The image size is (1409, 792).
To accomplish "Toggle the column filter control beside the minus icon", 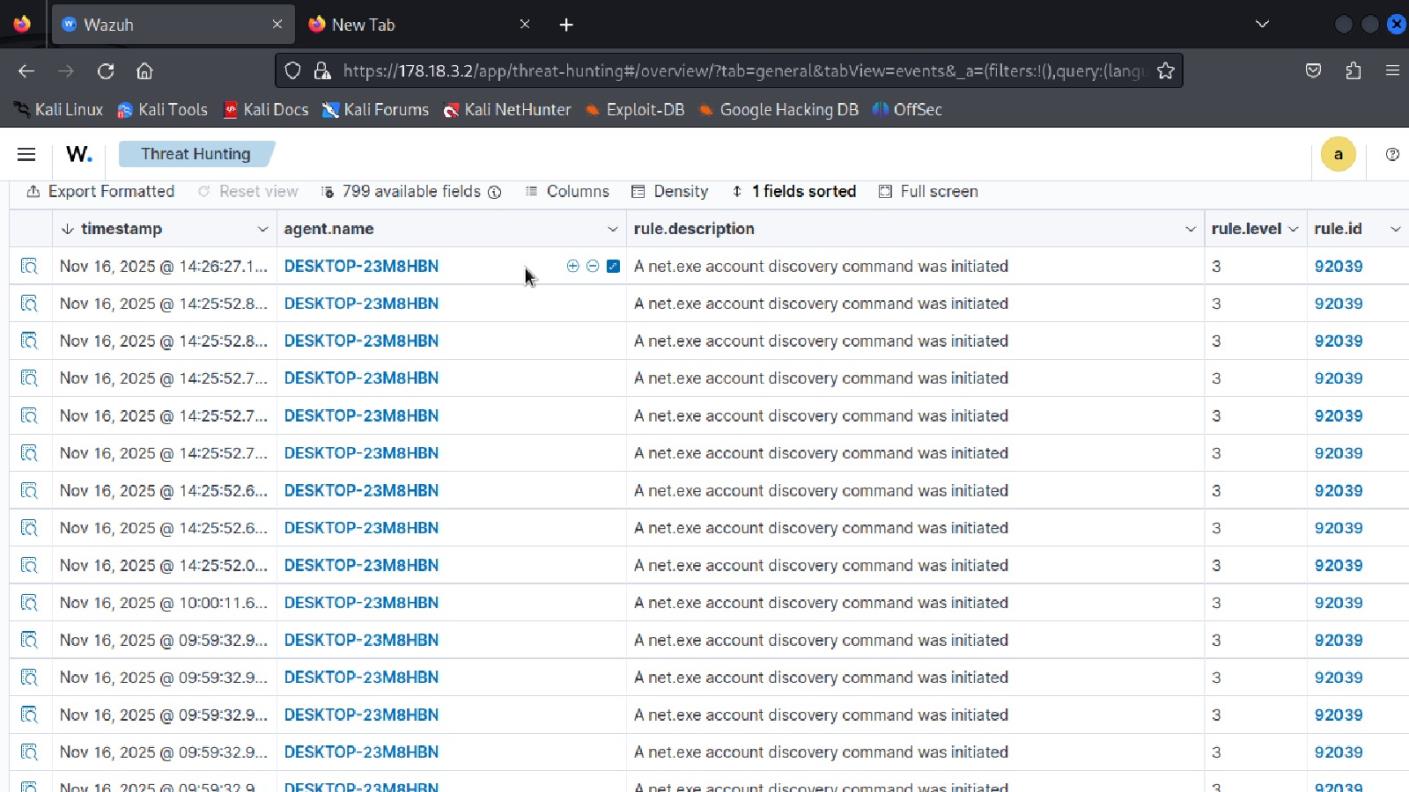I will click(612, 266).
